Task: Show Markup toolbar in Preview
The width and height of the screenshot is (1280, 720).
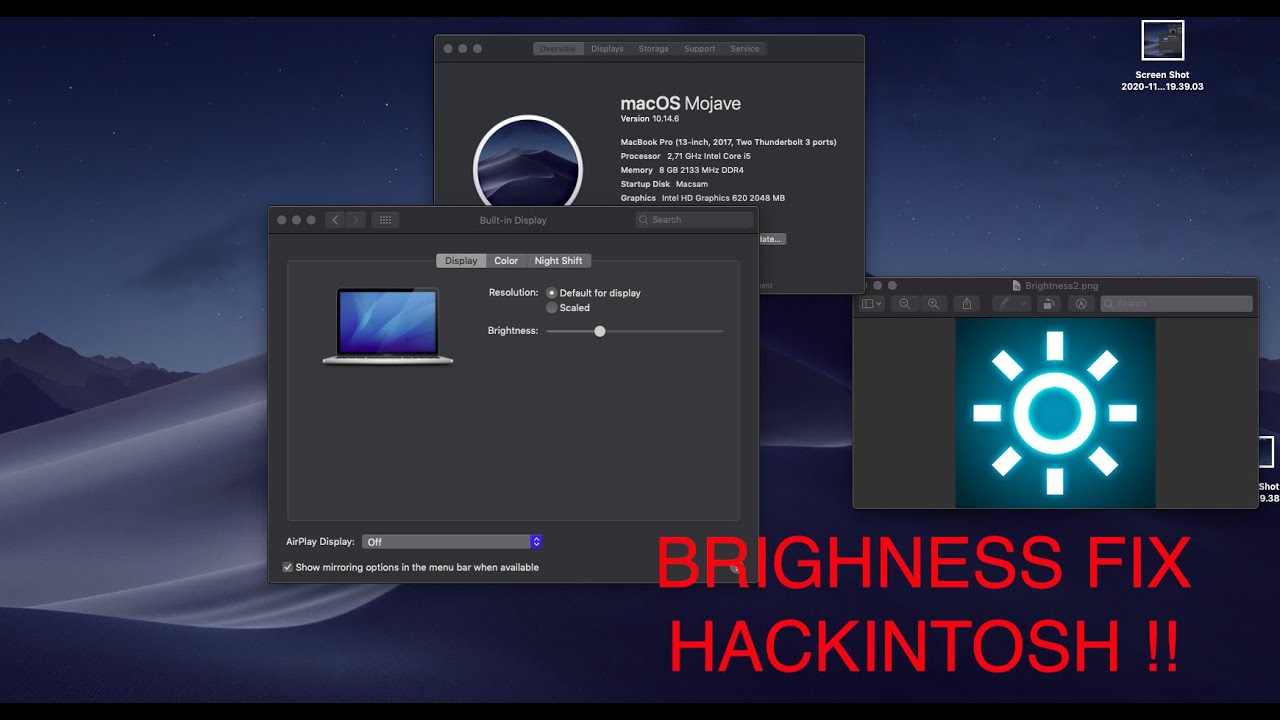Action: tap(1080, 303)
